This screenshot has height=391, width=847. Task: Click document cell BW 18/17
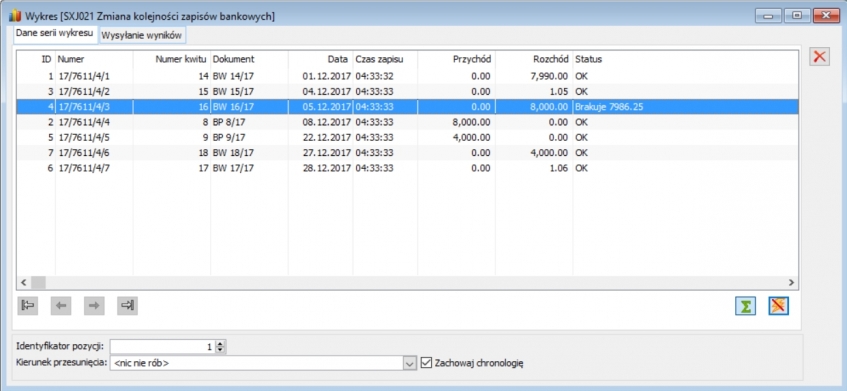[233, 153]
